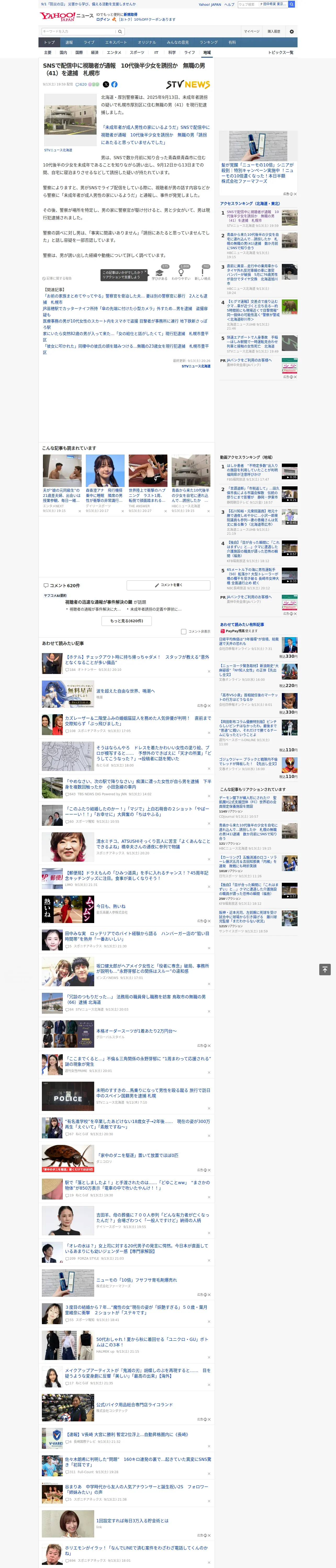Dismiss the 夫が娘の元同級生 recommended card
The width and height of the screenshot is (336, 1568).
pos(80,511)
